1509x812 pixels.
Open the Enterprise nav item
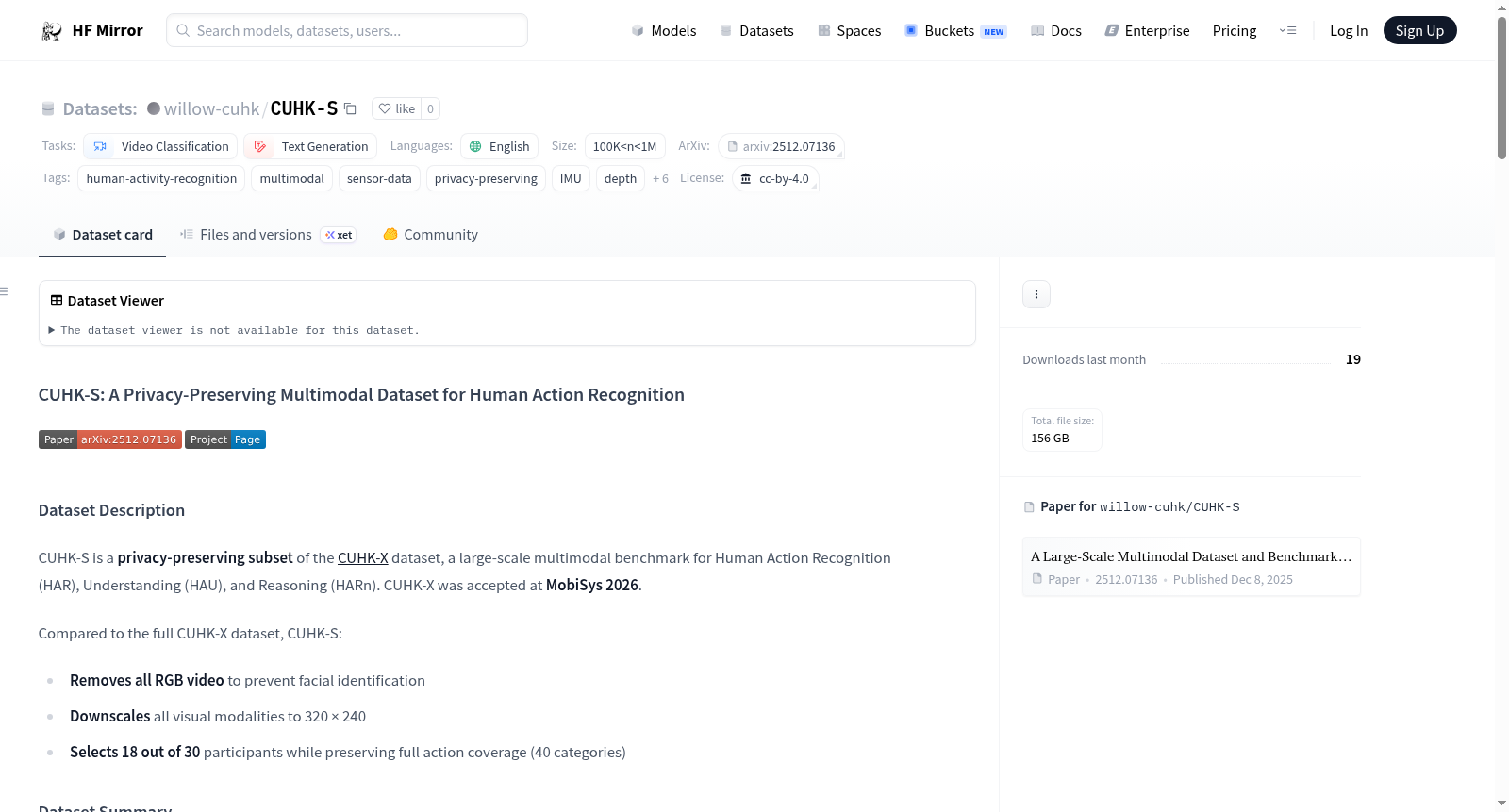point(1147,31)
